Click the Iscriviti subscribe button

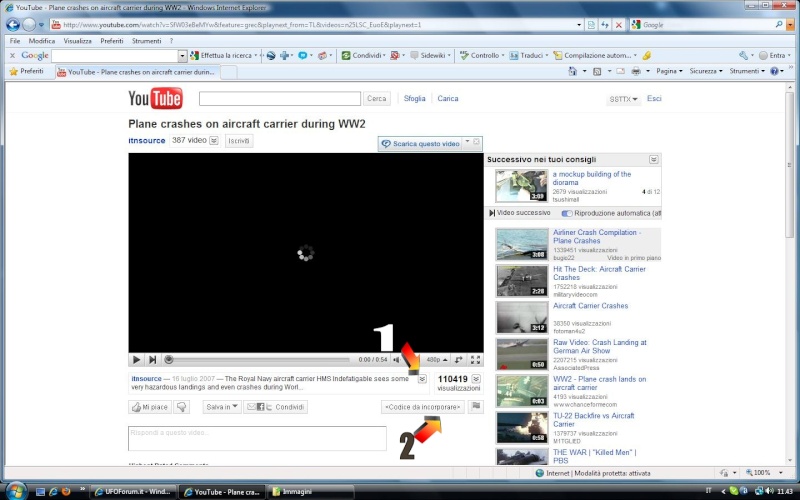pos(239,141)
